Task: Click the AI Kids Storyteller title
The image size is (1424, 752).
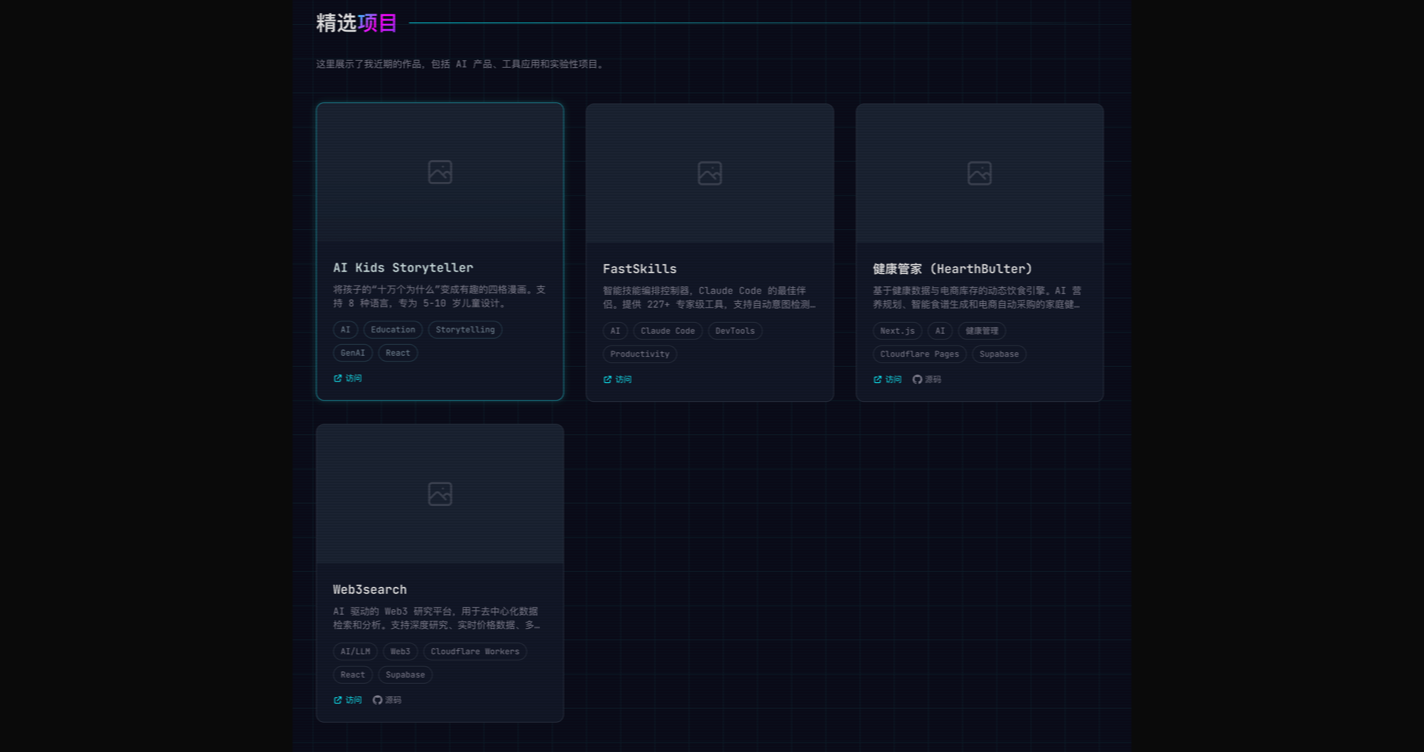Action: pyautogui.click(x=403, y=268)
